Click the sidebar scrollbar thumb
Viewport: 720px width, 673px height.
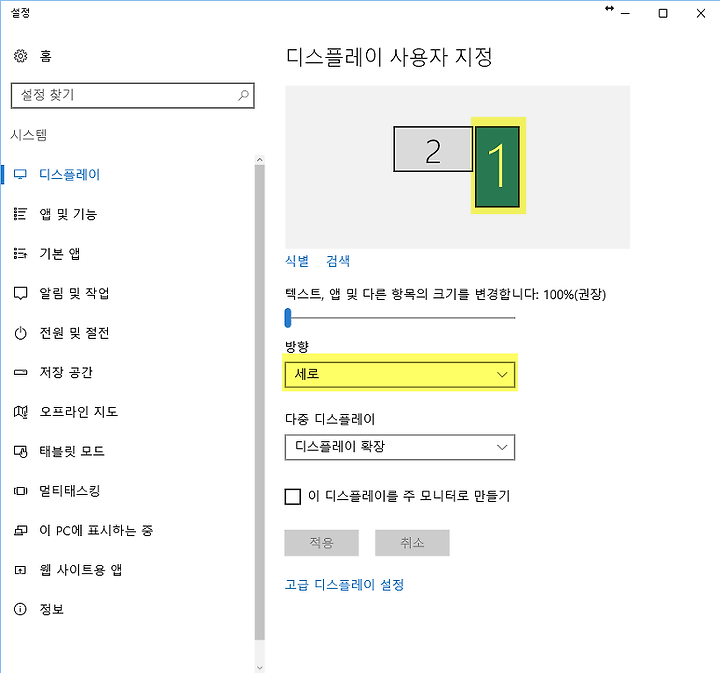(260, 402)
